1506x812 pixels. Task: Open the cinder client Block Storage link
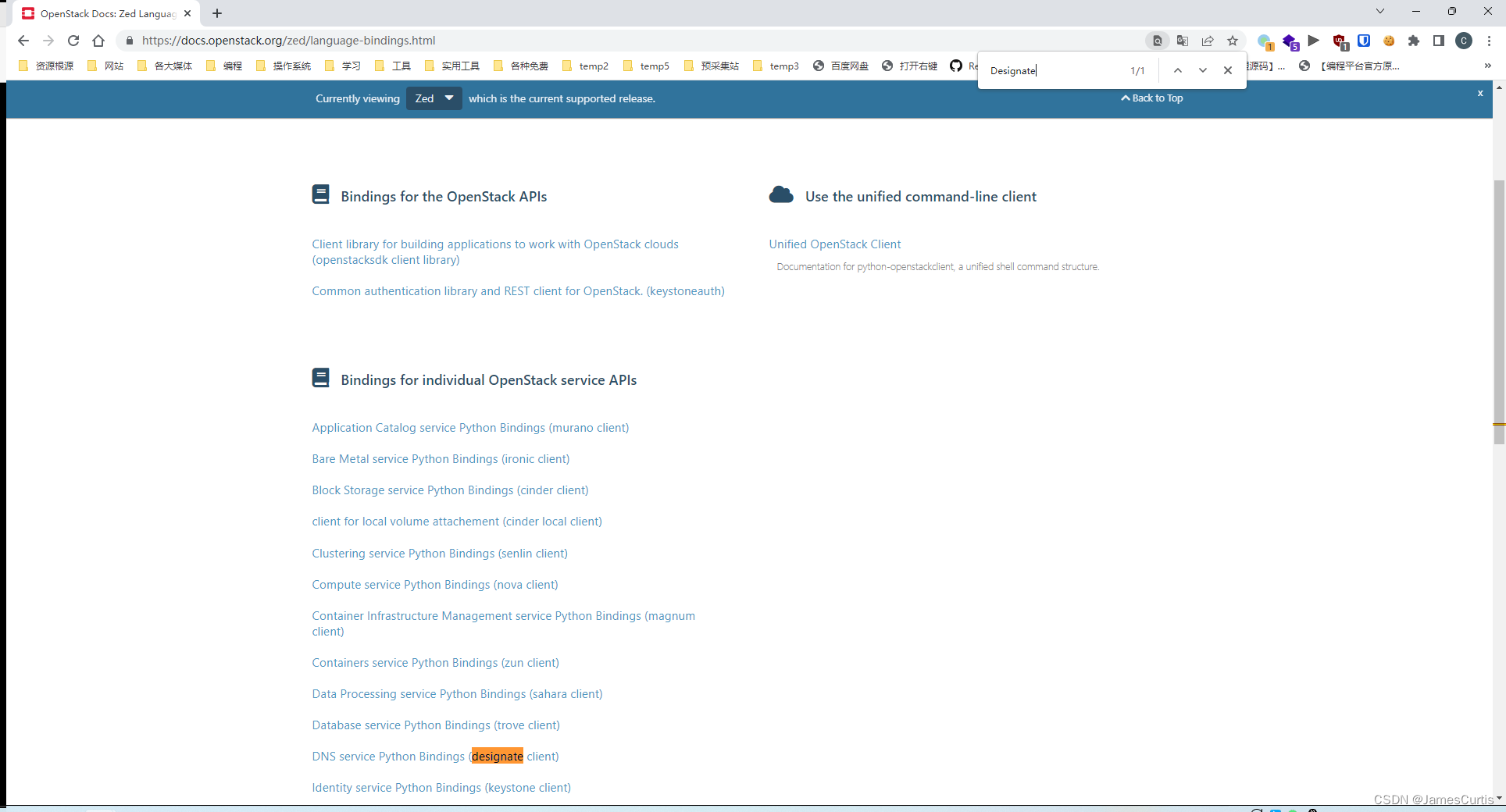450,490
